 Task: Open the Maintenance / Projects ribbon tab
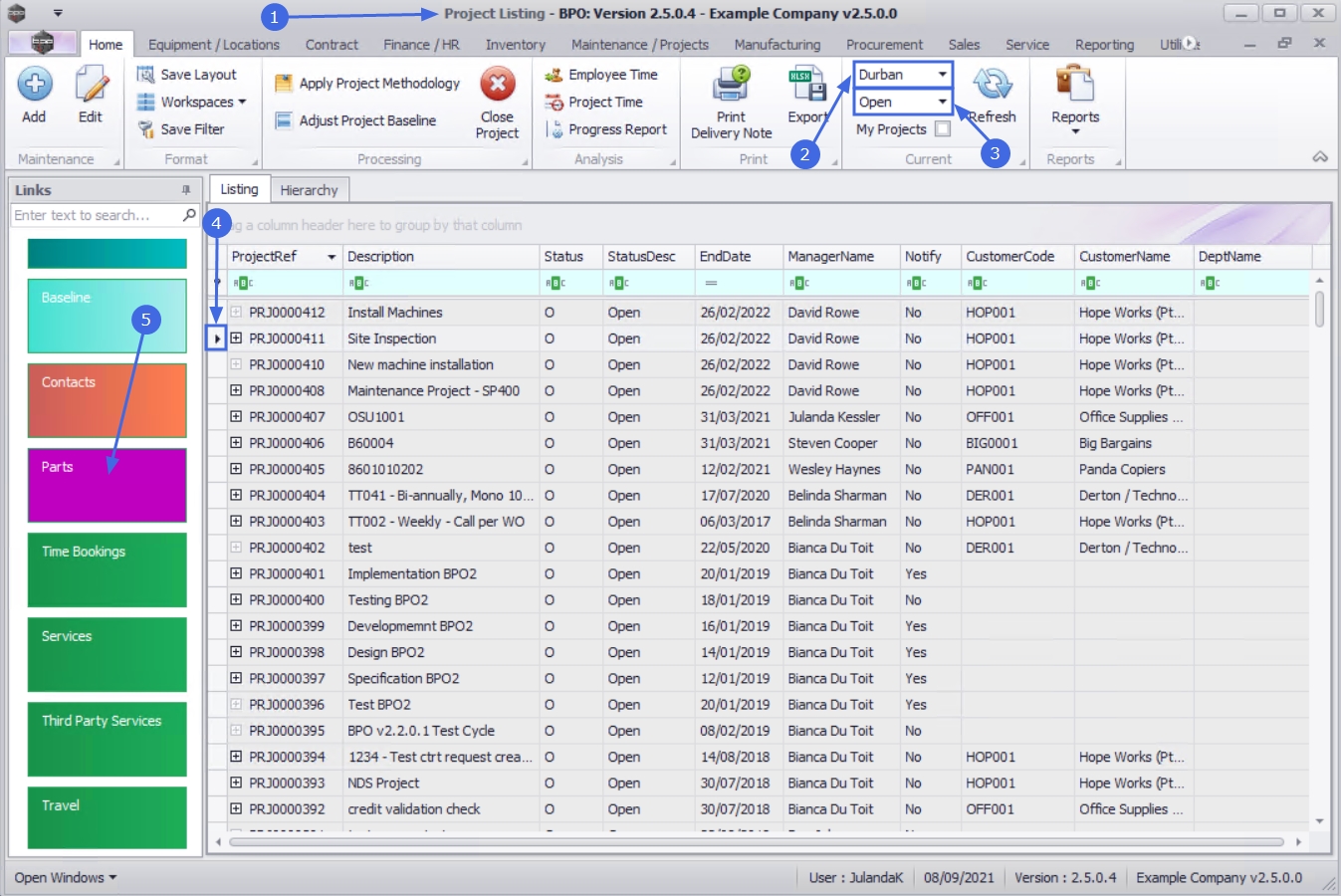click(640, 45)
